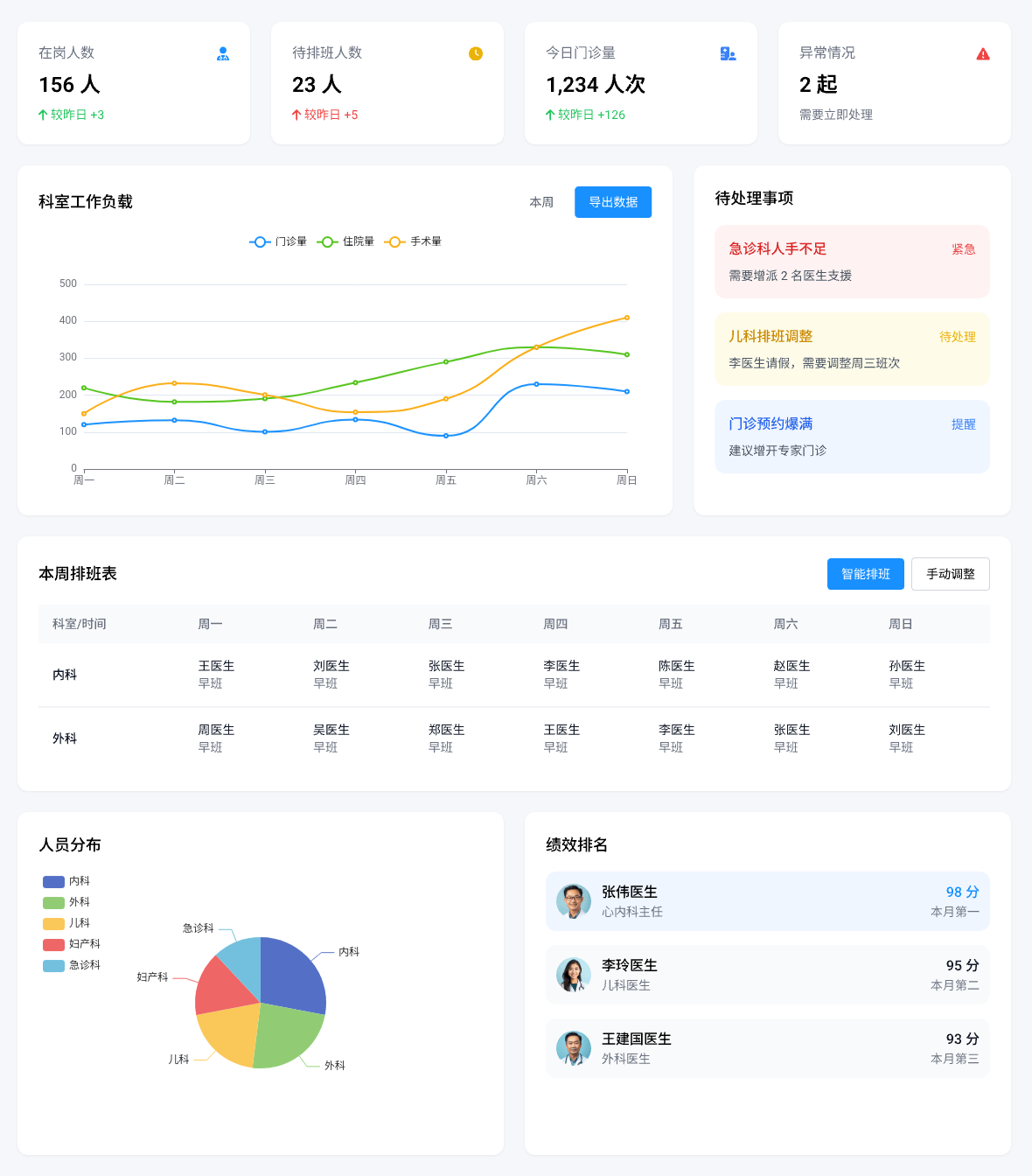Open the 急诊科人手不足 urgent item
Viewport: 1032px width, 1176px height.
(x=852, y=262)
